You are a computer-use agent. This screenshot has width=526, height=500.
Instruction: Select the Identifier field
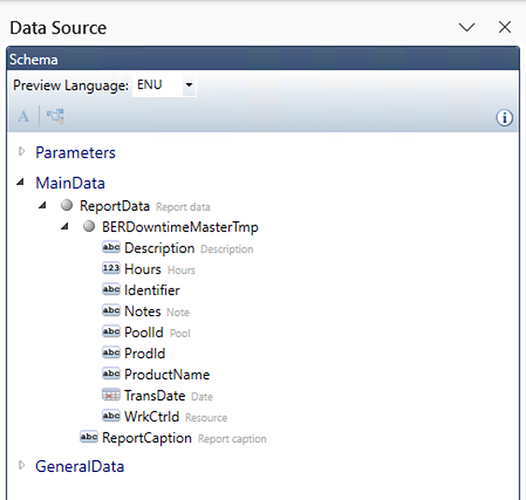(x=152, y=290)
